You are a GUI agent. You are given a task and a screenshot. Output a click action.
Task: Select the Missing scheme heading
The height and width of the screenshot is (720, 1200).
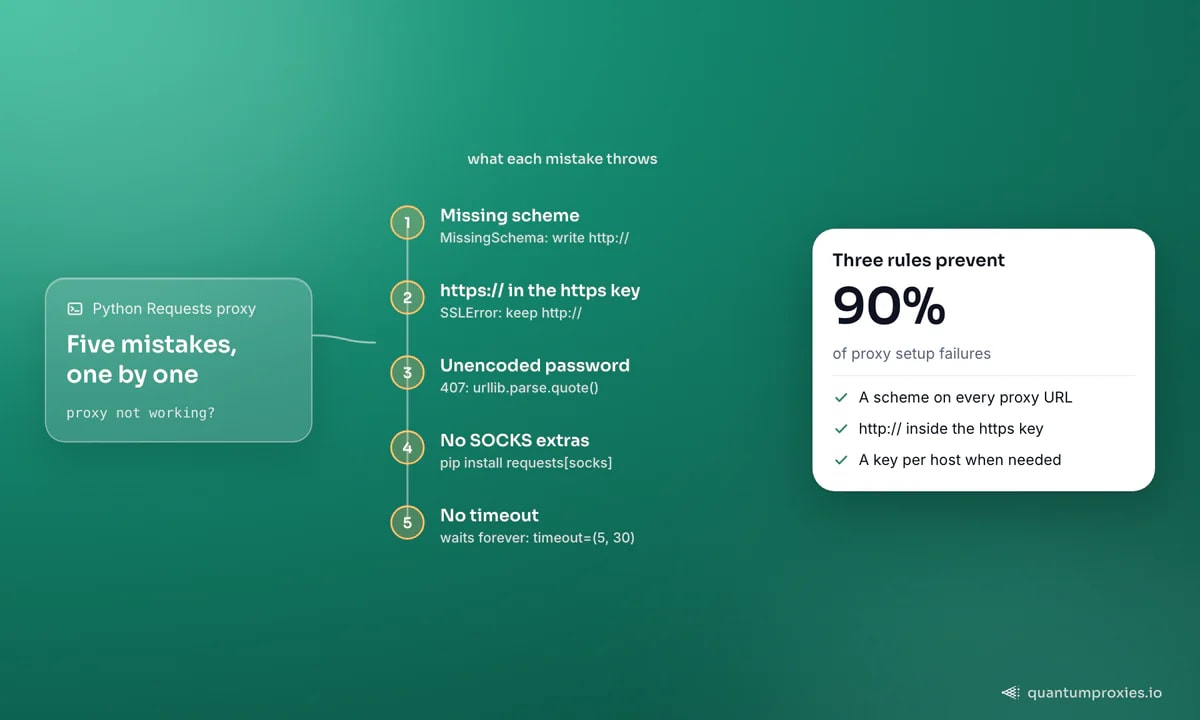(x=510, y=215)
